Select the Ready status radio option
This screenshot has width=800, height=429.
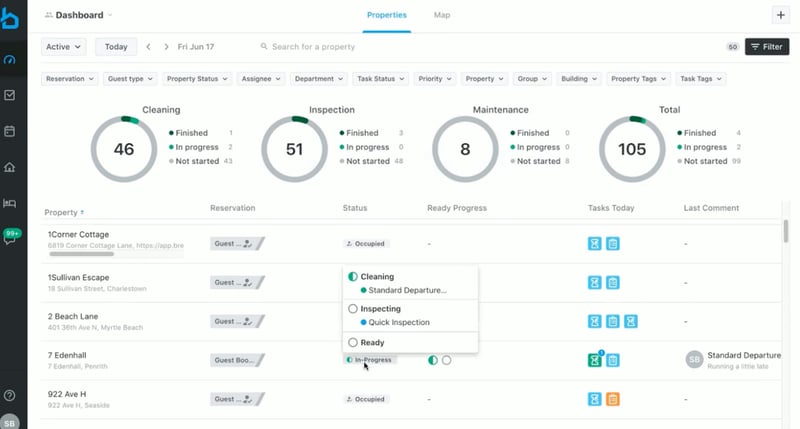click(x=353, y=342)
